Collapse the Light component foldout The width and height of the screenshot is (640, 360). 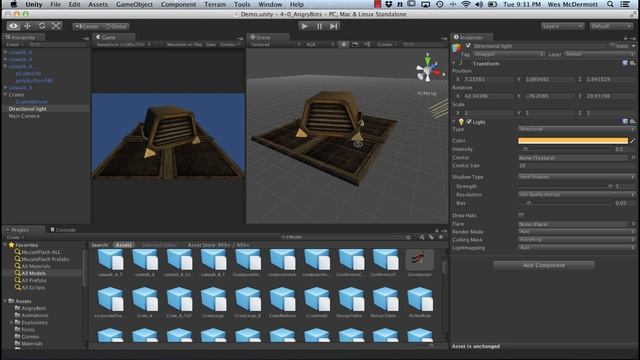tap(454, 122)
